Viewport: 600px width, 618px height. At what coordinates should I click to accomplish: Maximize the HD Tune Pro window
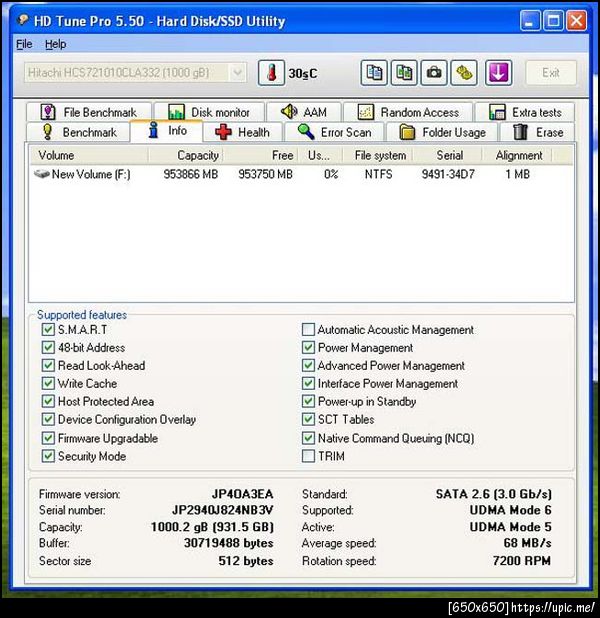[553, 20]
